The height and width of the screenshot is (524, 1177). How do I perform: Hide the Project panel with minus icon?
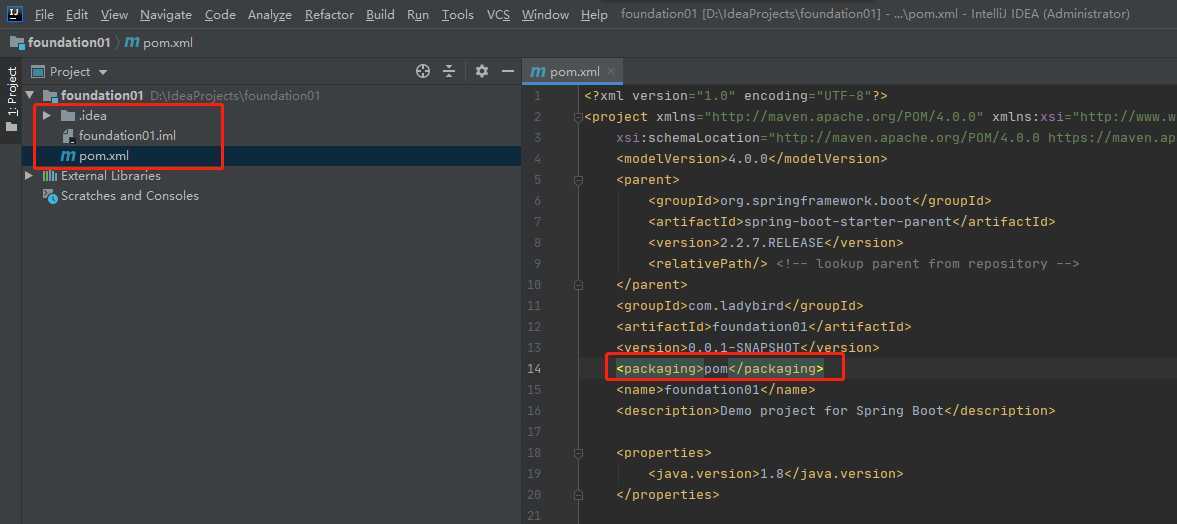pyautogui.click(x=508, y=71)
